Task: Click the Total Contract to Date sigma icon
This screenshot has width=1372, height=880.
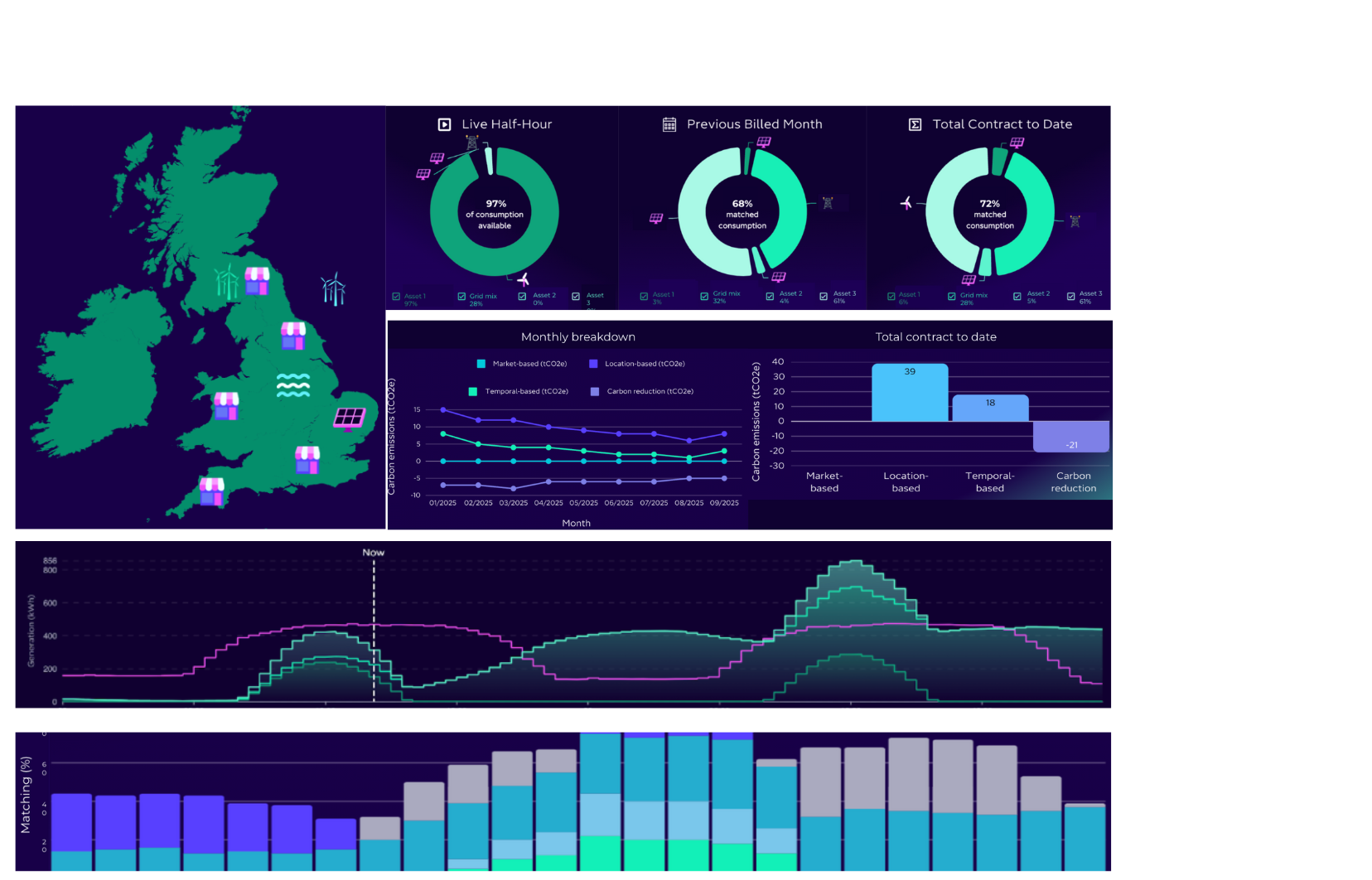Action: point(915,123)
